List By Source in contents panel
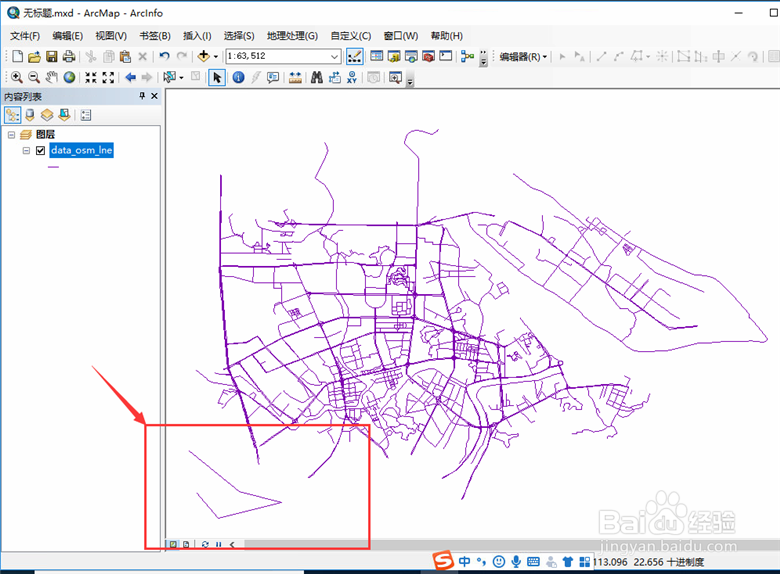The width and height of the screenshot is (780, 574). click(x=30, y=115)
